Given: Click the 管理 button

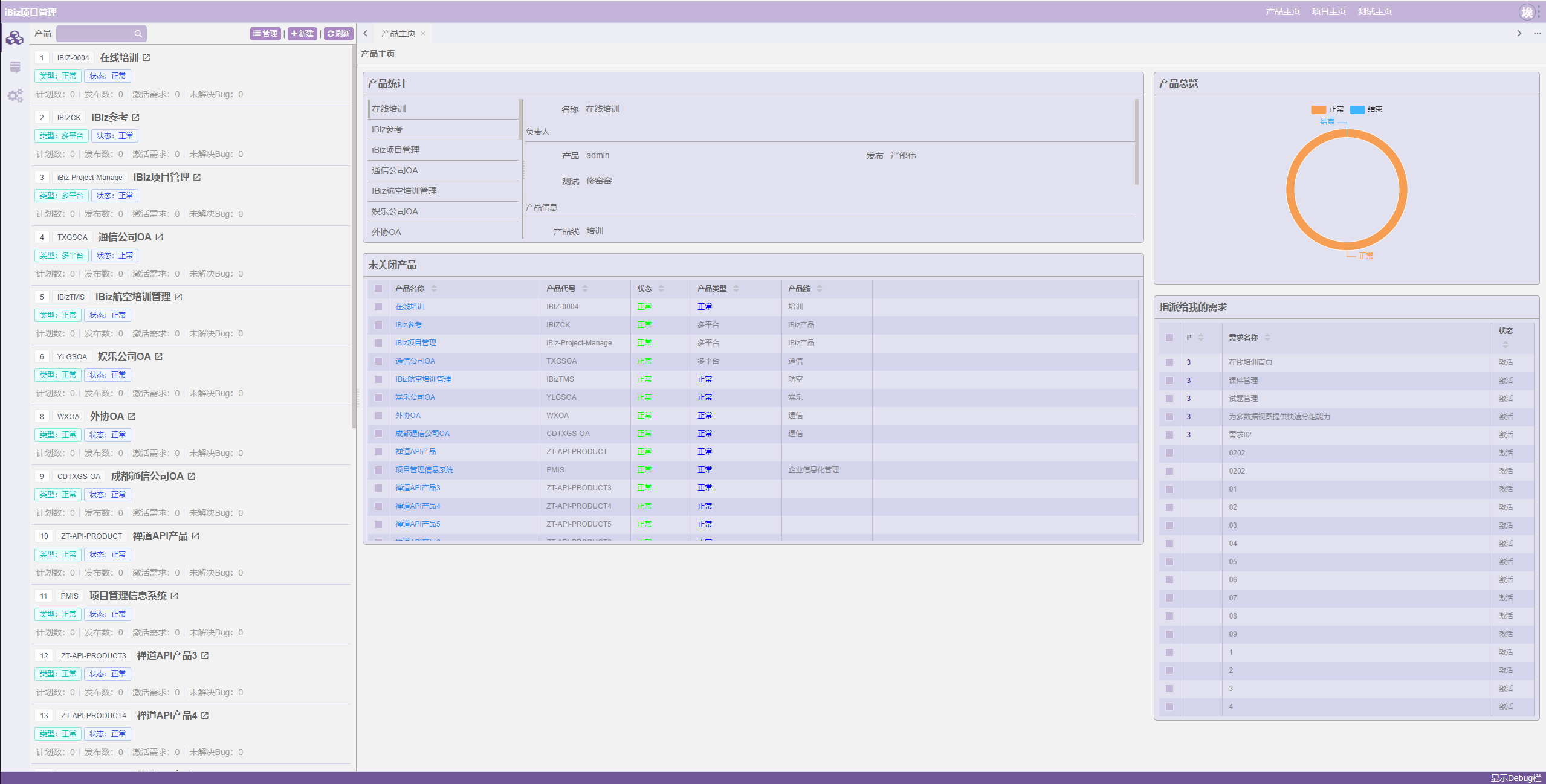Looking at the screenshot, I should coord(266,34).
